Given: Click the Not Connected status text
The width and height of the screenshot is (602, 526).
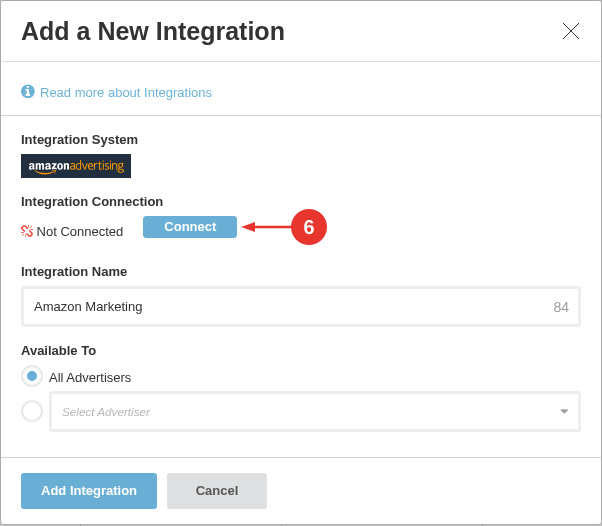Looking at the screenshot, I should (80, 232).
